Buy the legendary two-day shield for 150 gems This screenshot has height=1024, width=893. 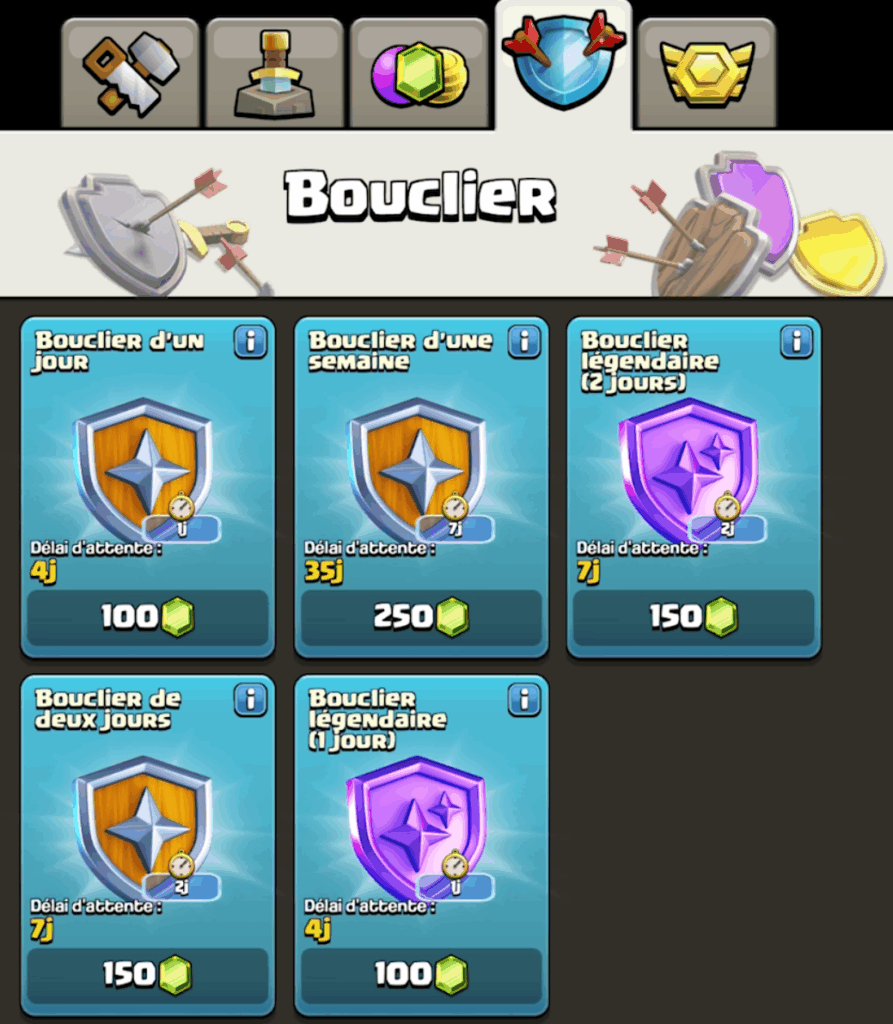click(694, 617)
